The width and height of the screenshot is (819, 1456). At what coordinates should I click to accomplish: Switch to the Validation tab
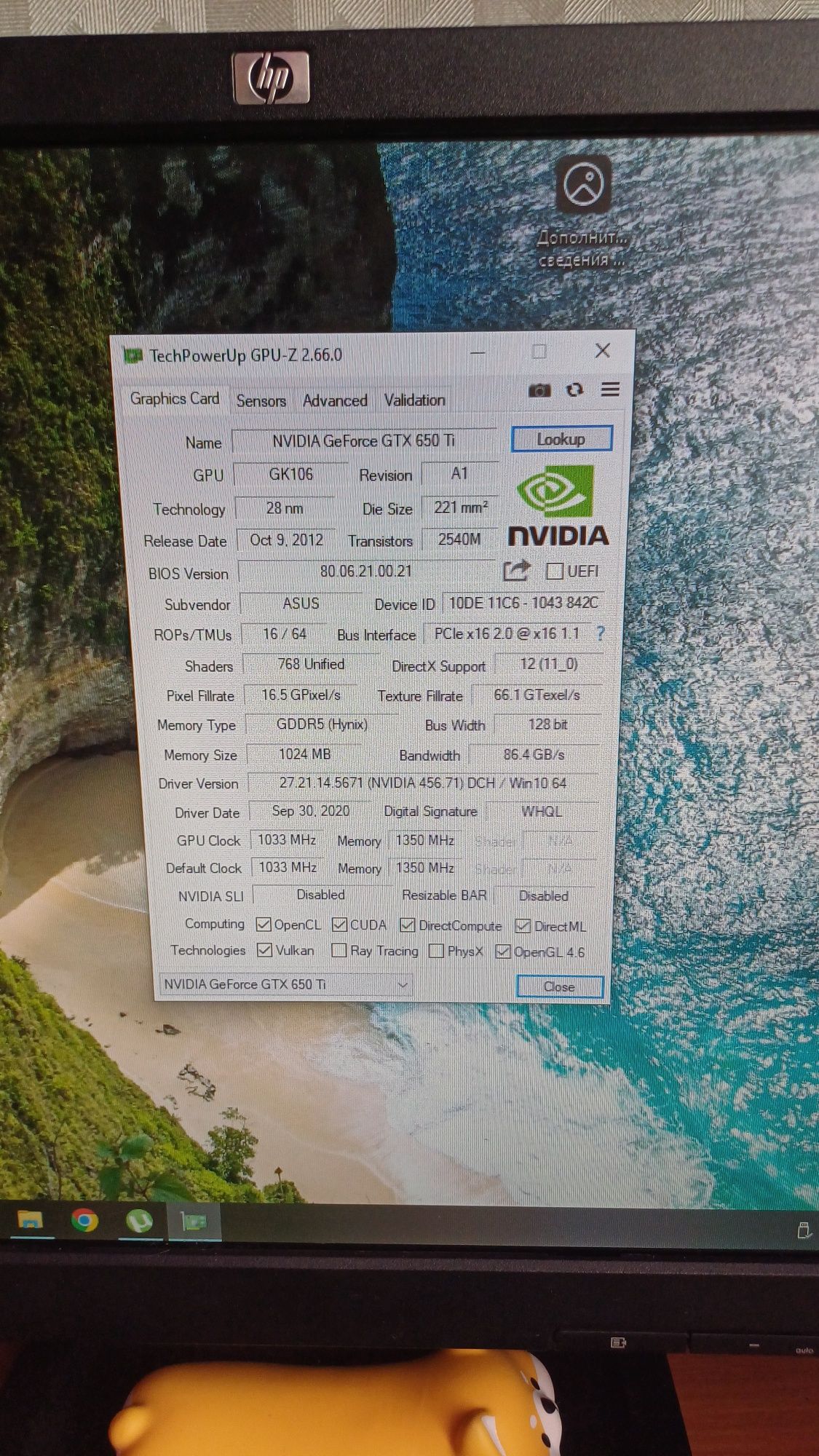[414, 400]
